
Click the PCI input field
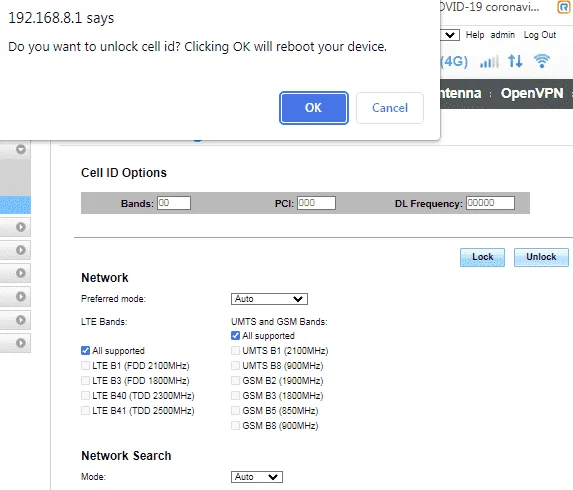click(x=316, y=203)
